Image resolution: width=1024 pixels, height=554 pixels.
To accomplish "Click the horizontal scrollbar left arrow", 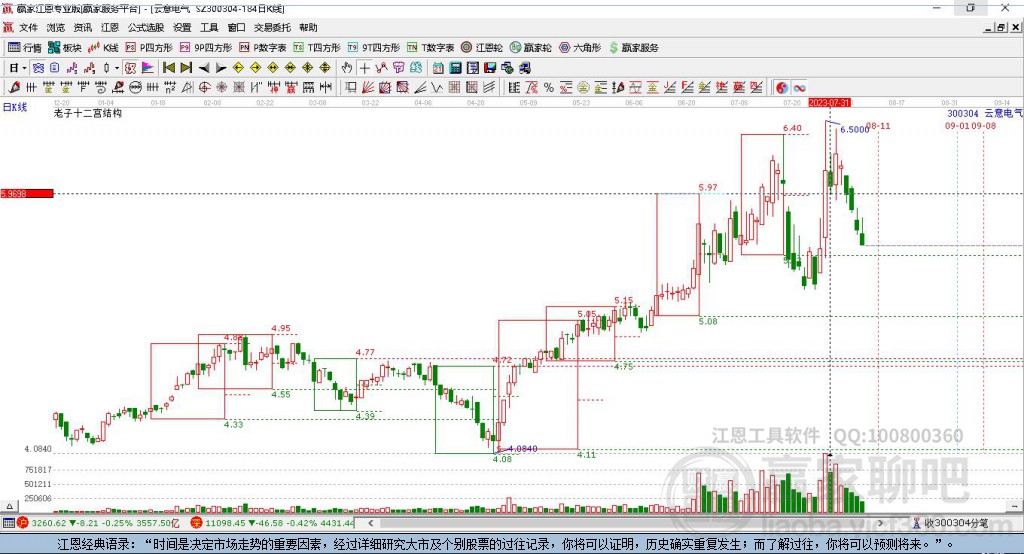I will [370, 523].
